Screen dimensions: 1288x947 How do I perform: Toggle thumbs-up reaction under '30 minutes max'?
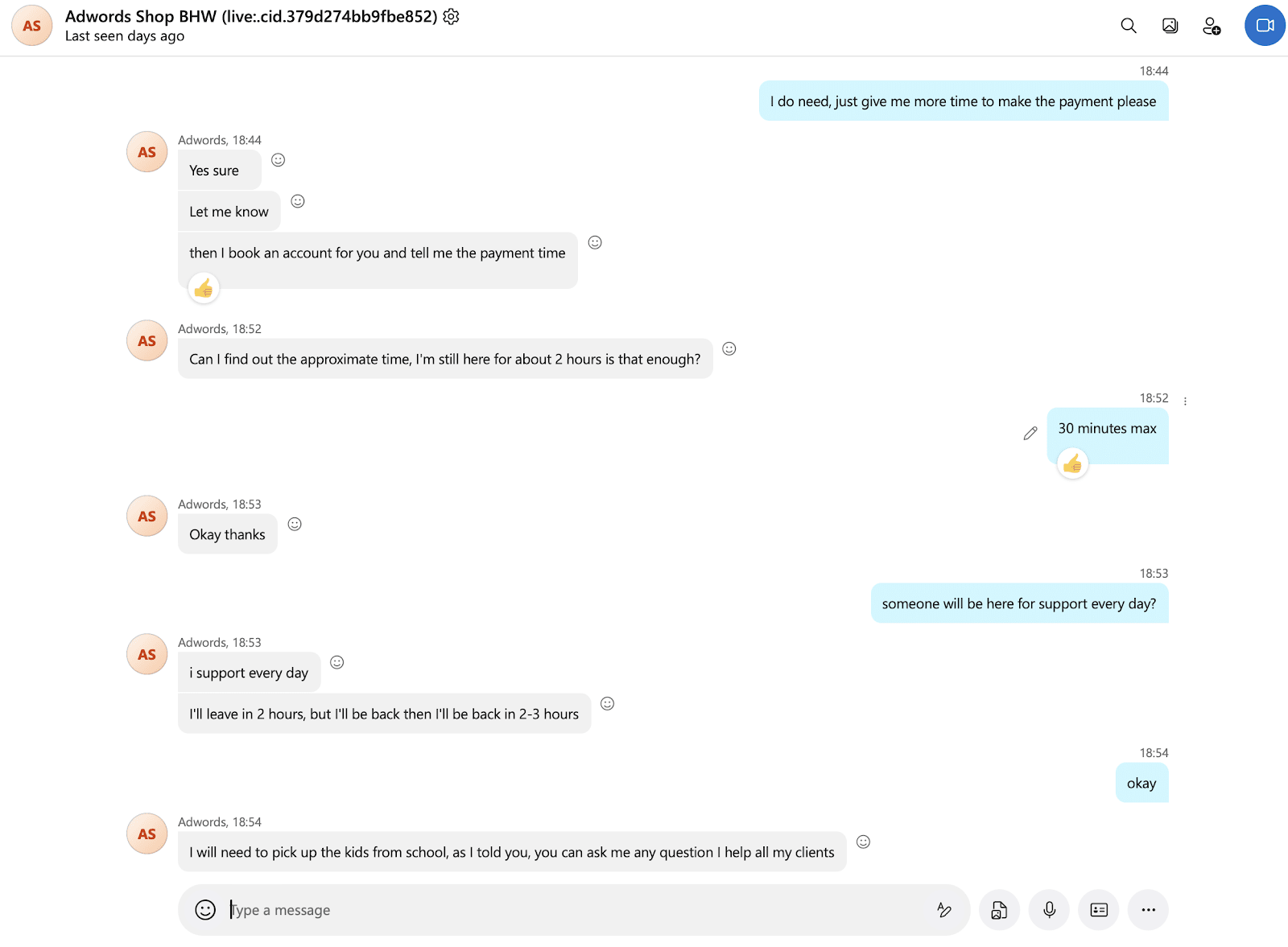(x=1072, y=463)
